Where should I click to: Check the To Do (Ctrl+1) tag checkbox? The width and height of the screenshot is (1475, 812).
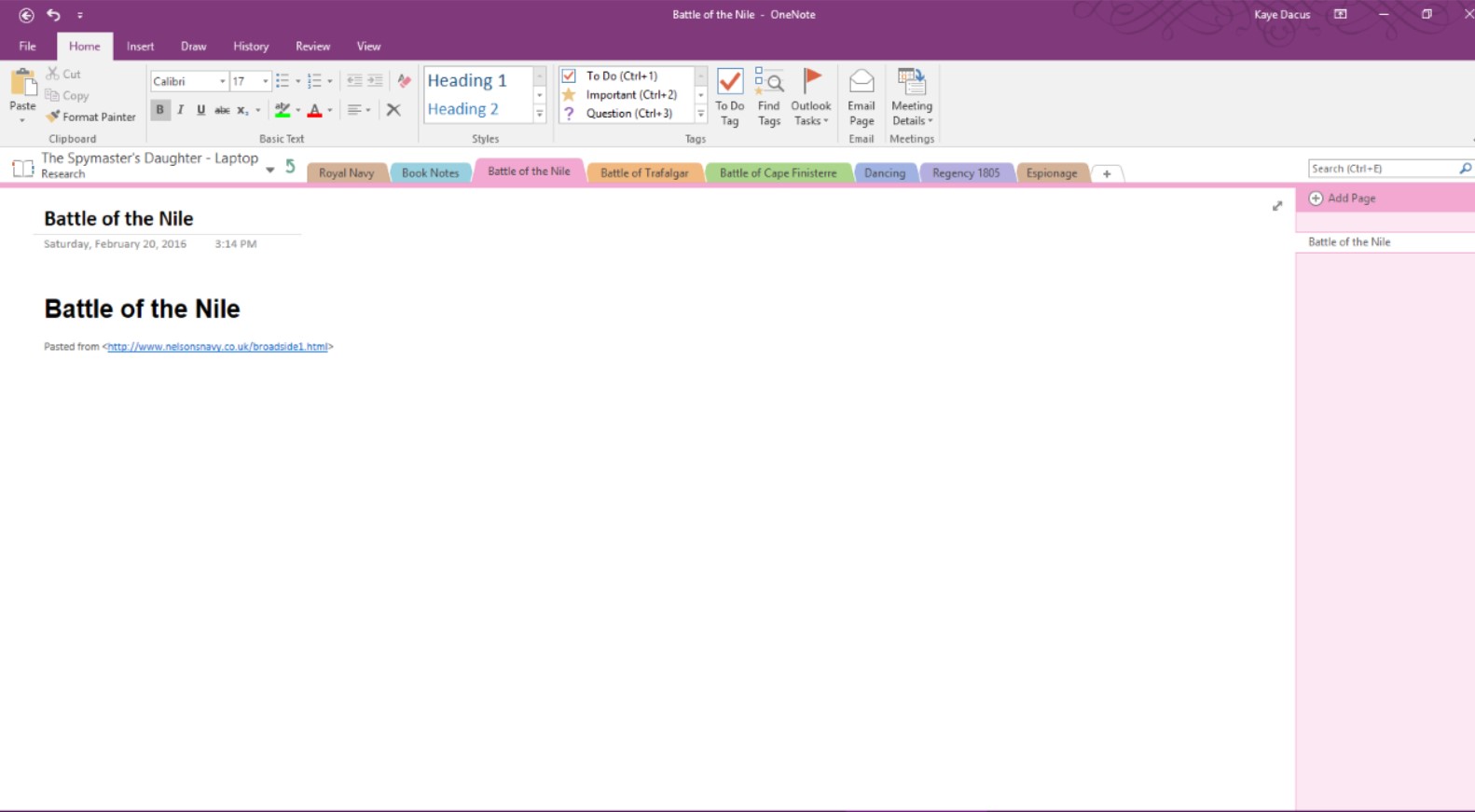[x=569, y=76]
